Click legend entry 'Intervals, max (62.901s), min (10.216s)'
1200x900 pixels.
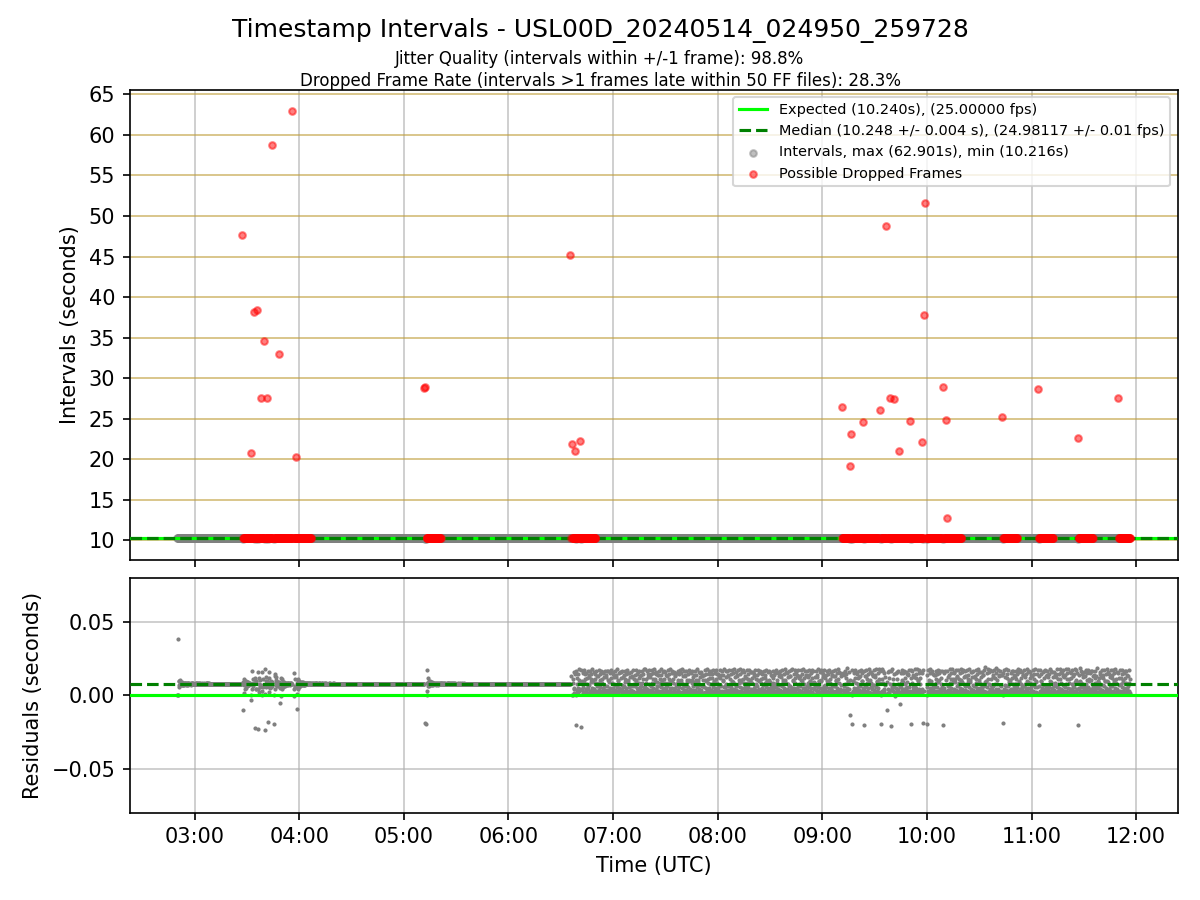(924, 151)
